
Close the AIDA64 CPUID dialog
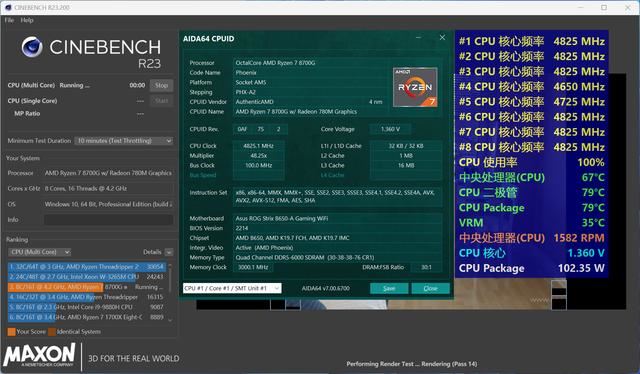[442, 38]
